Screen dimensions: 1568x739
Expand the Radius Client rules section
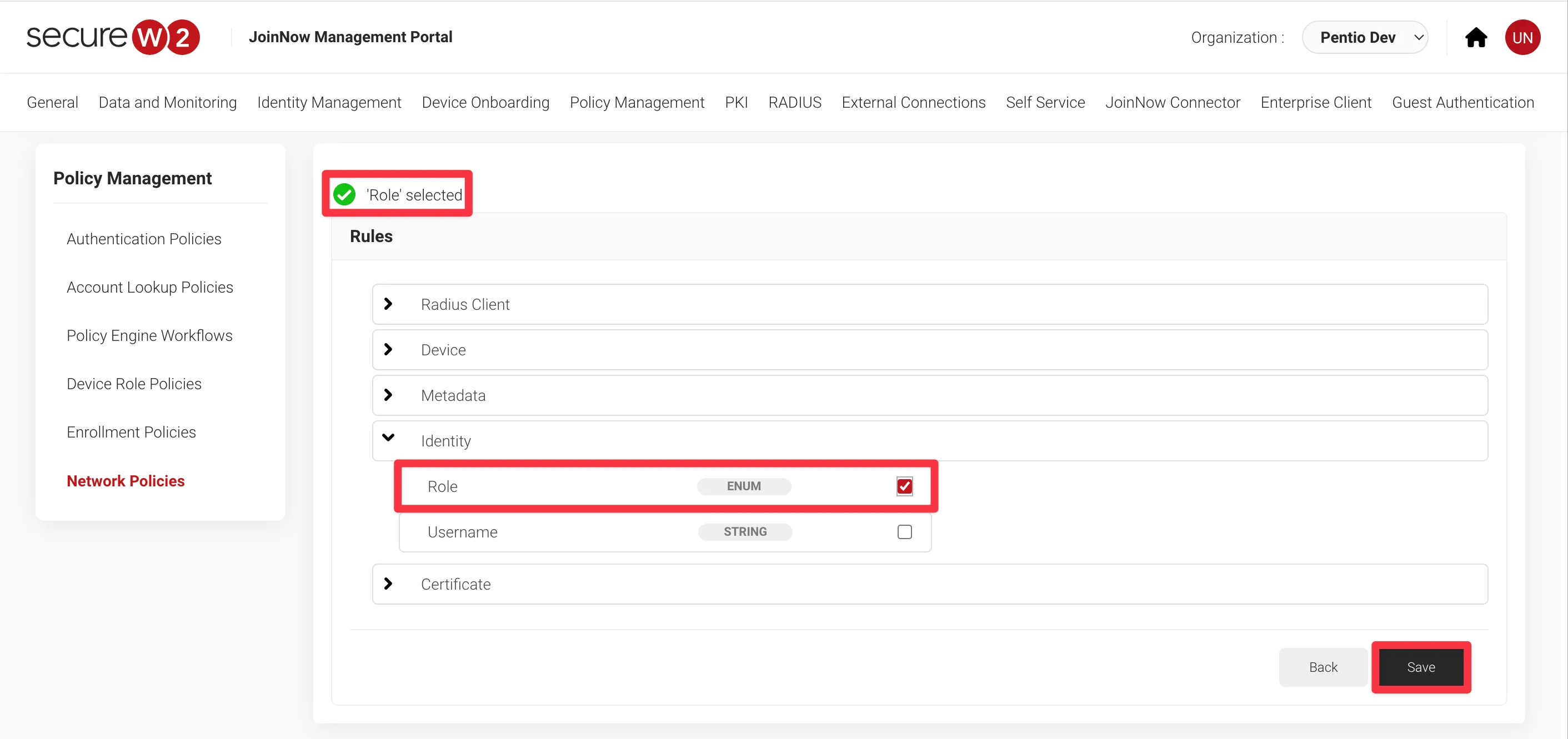pyautogui.click(x=389, y=304)
